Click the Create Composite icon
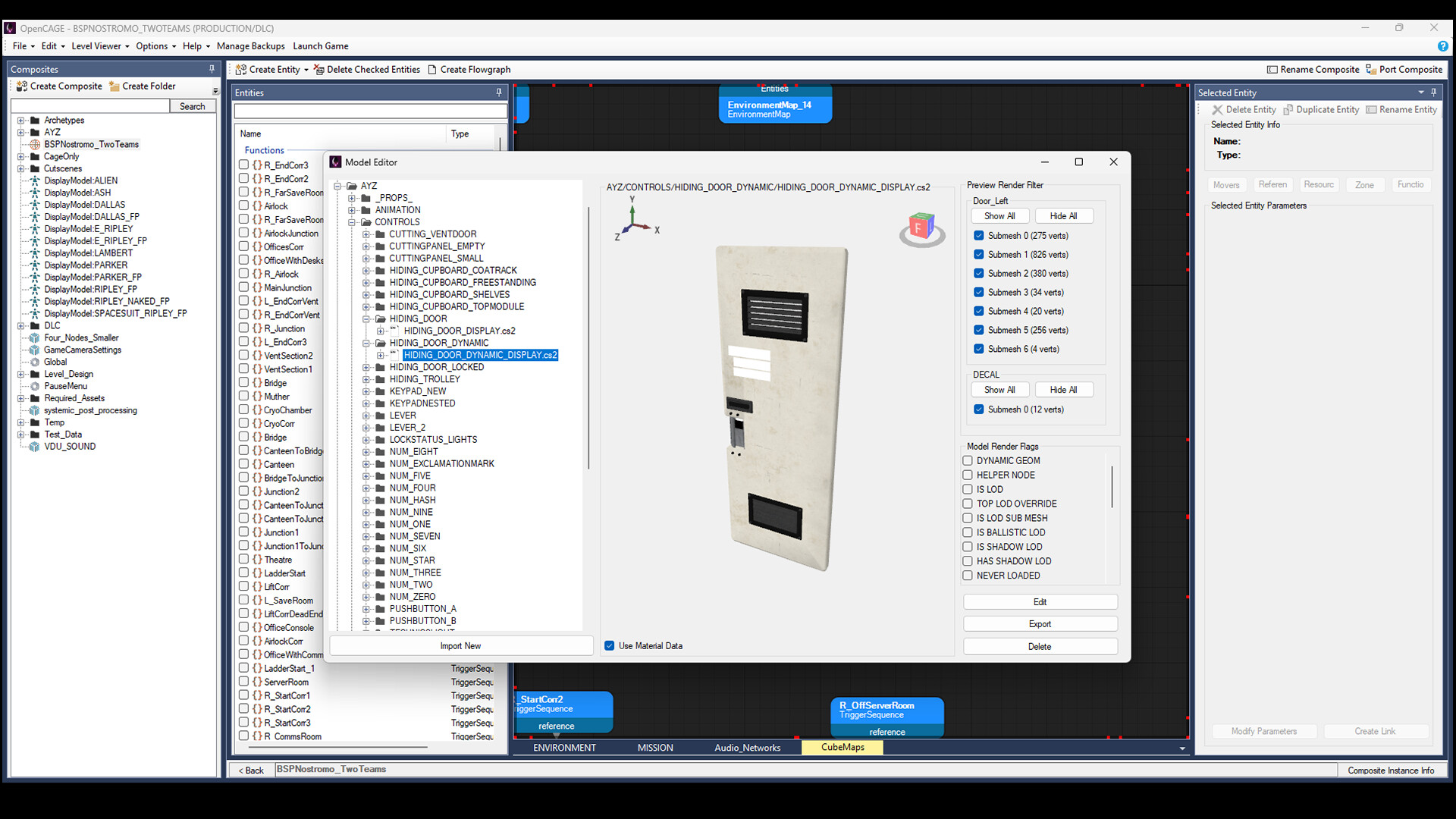Screen dimensions: 1456x819 [x=22, y=86]
